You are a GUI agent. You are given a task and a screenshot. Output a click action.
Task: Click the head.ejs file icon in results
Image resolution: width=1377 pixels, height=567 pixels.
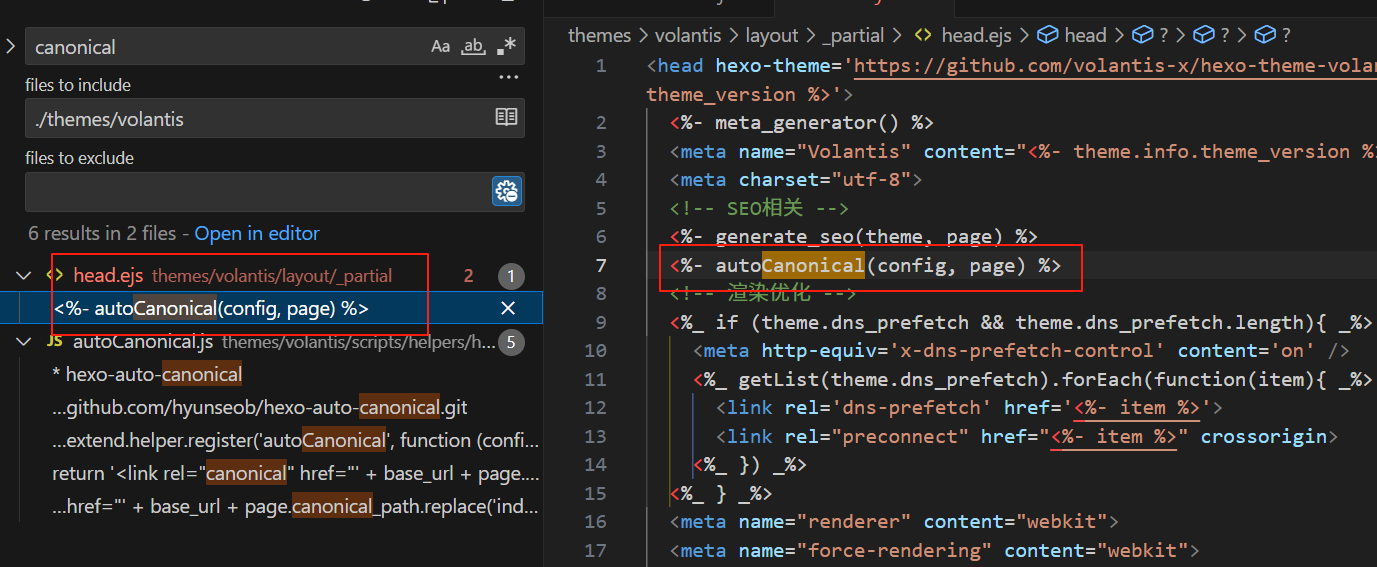click(x=56, y=275)
